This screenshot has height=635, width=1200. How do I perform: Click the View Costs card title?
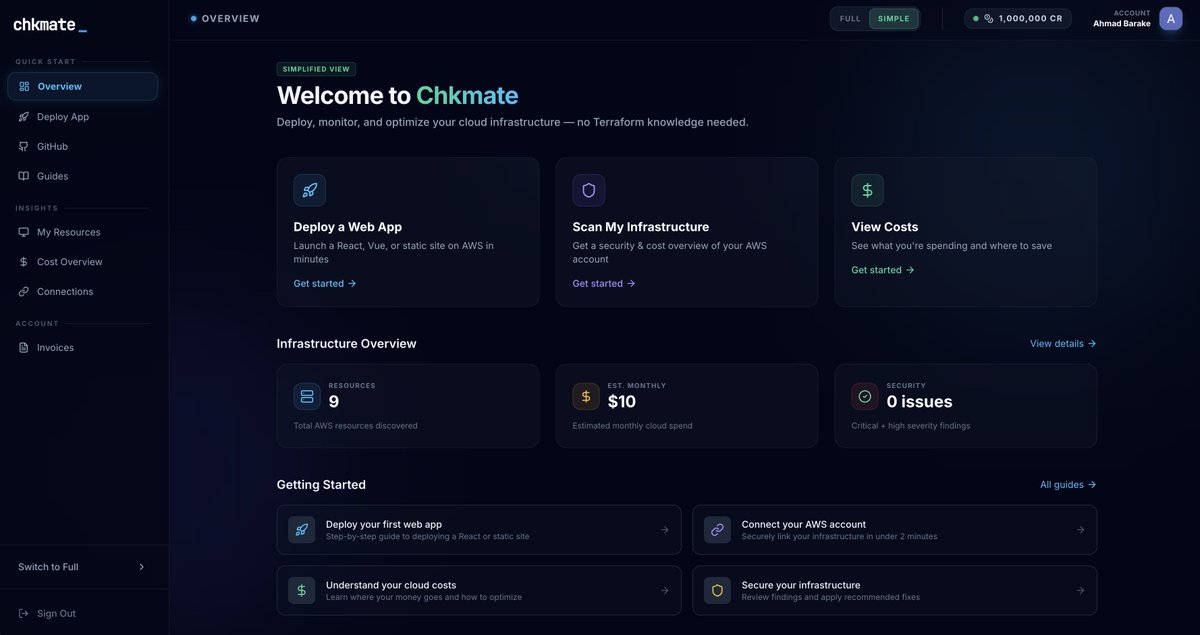[x=885, y=227]
